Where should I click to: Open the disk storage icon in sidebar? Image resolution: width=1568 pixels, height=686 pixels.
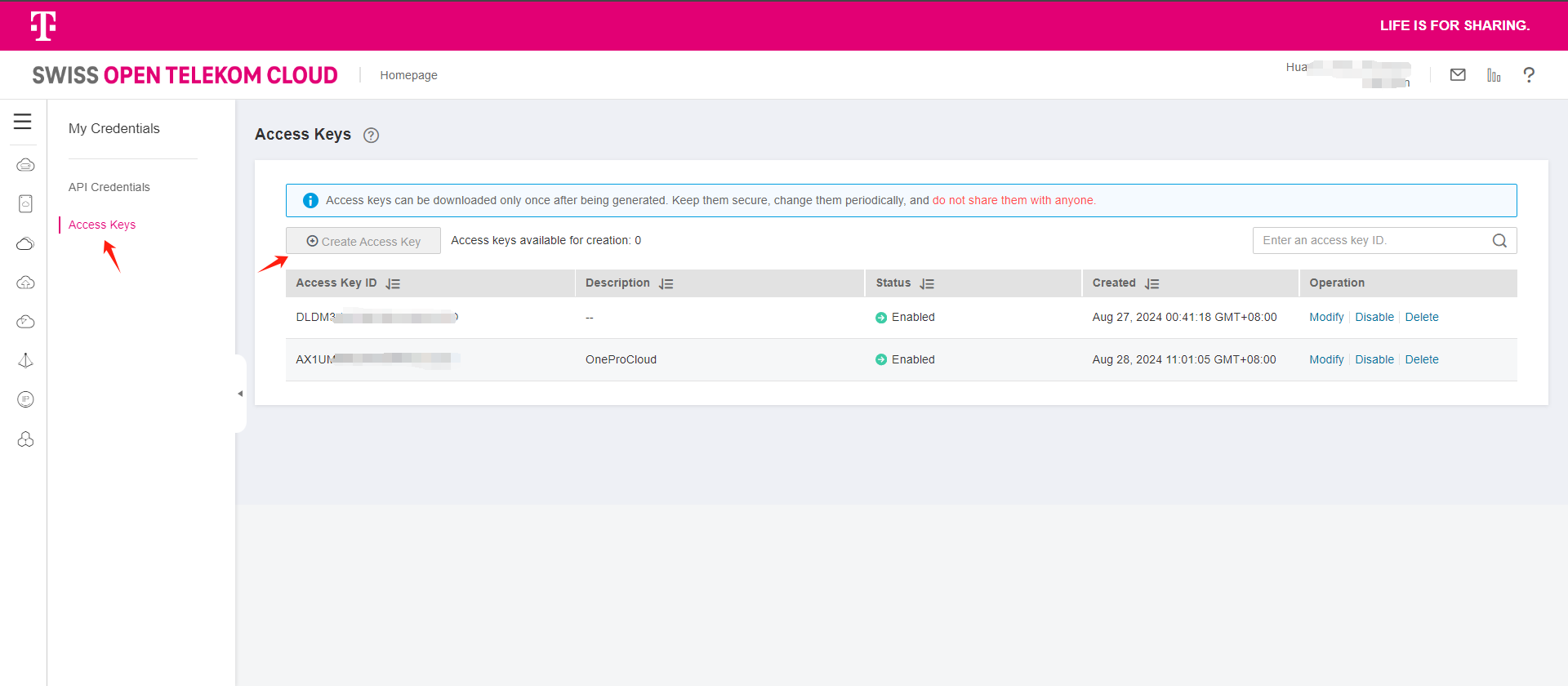click(x=25, y=203)
